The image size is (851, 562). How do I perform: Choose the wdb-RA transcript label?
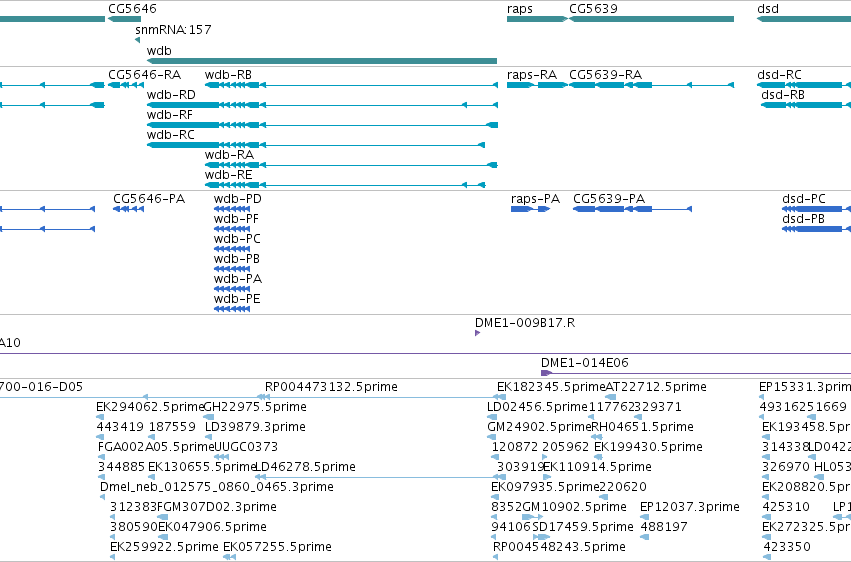pyautogui.click(x=229, y=155)
